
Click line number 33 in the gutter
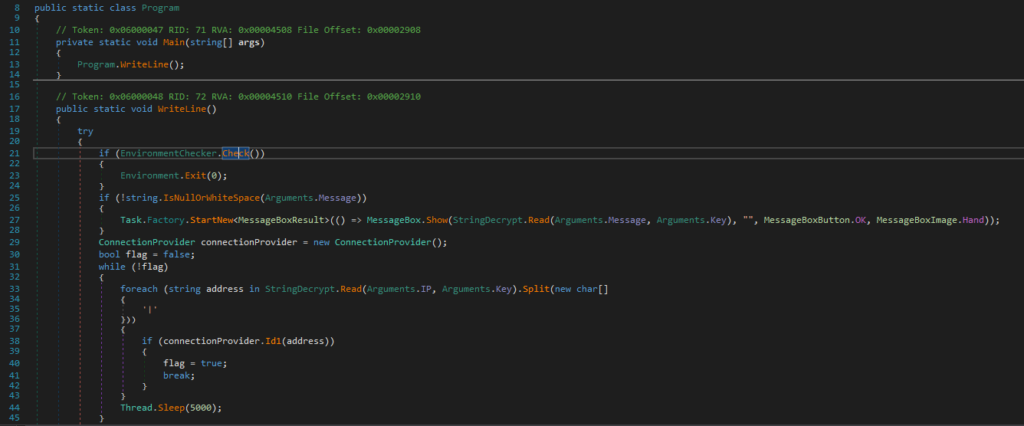pyautogui.click(x=14, y=289)
